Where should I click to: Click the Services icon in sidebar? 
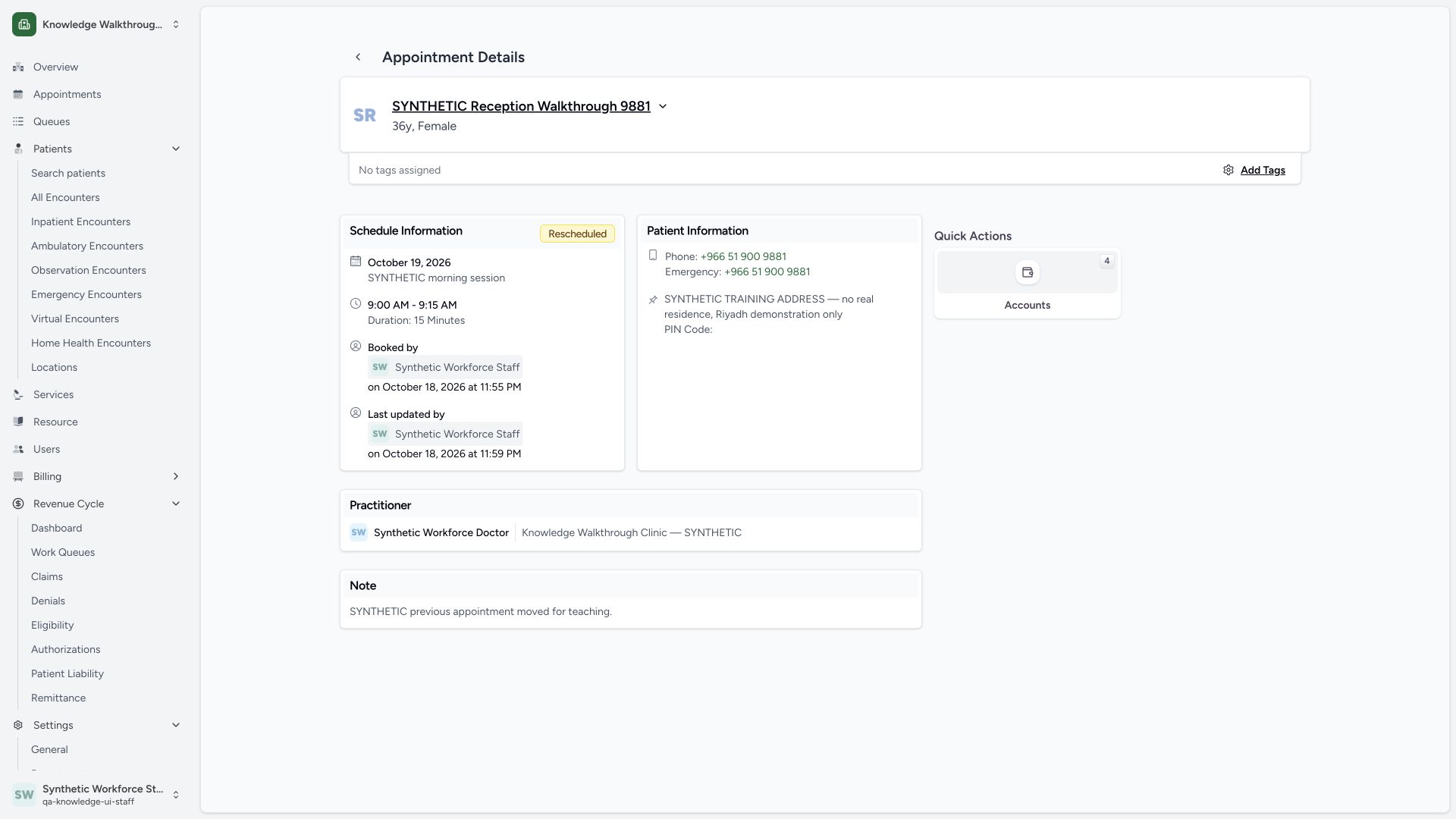coord(18,394)
